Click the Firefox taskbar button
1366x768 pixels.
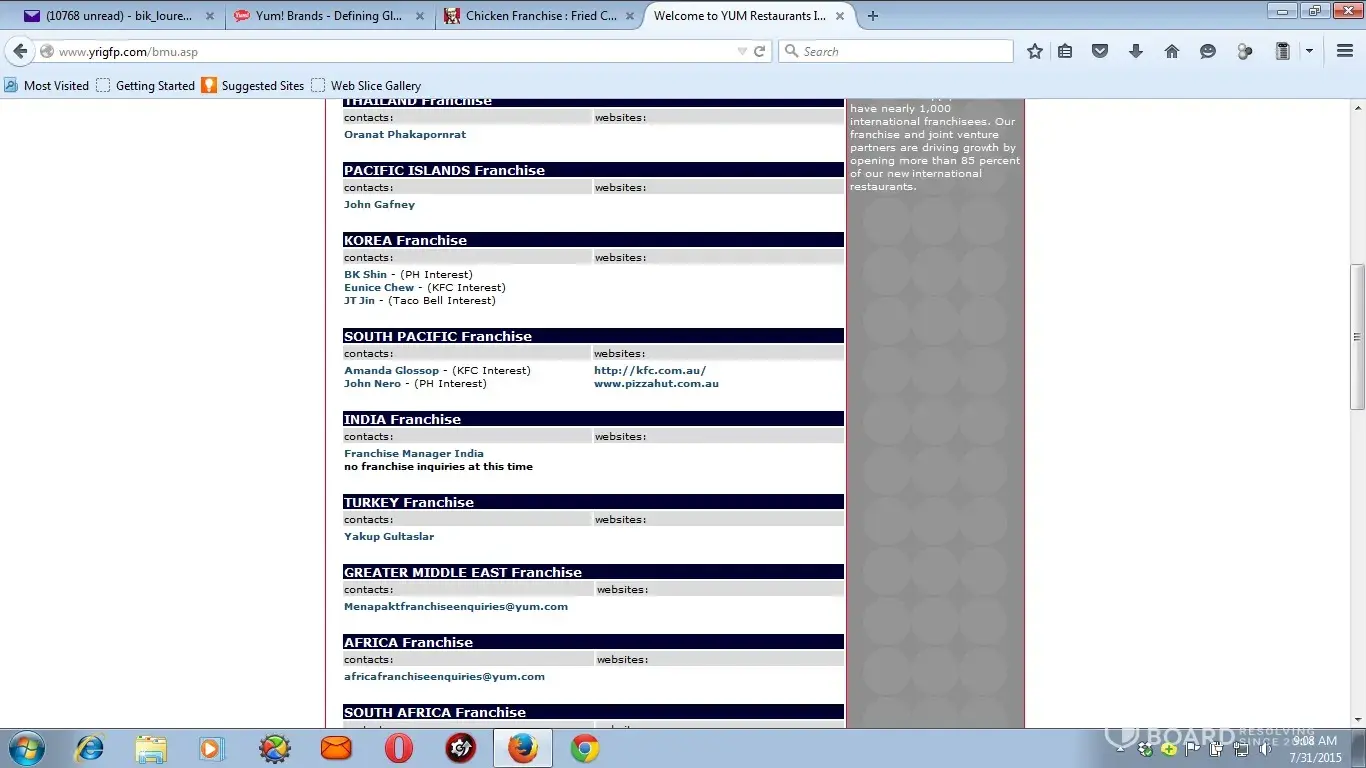(x=523, y=748)
